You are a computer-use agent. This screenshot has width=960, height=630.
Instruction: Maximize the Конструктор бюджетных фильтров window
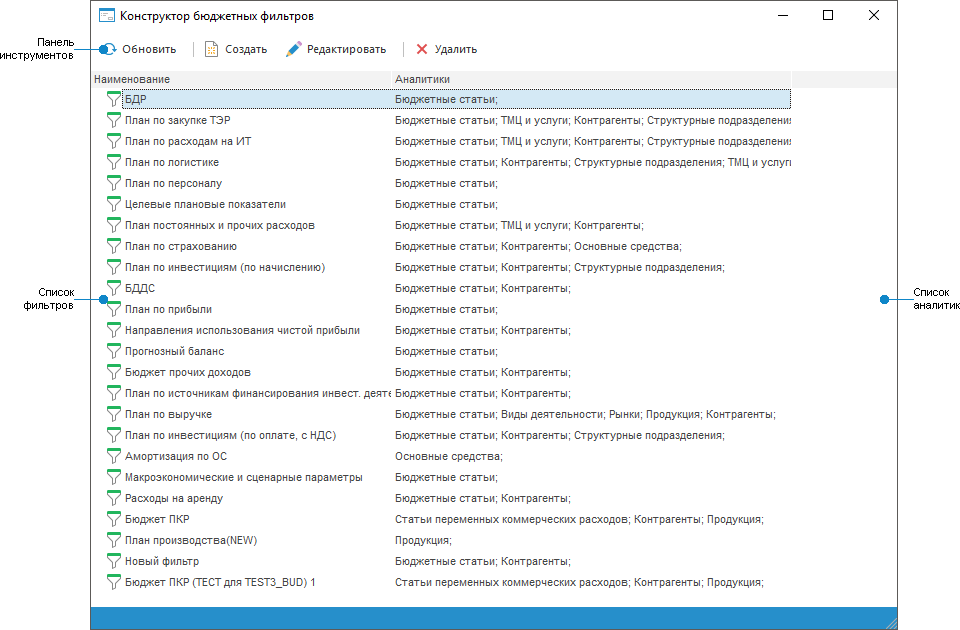(828, 16)
